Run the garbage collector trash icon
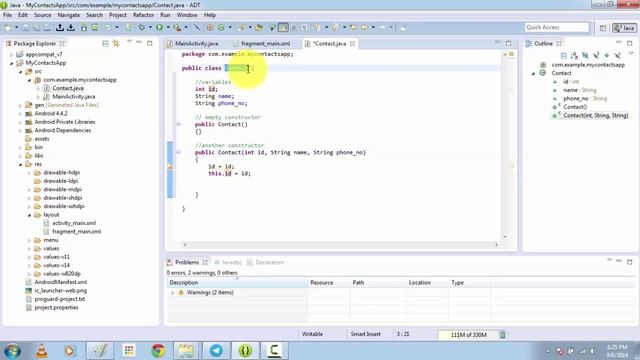640x360 pixels. (x=503, y=335)
